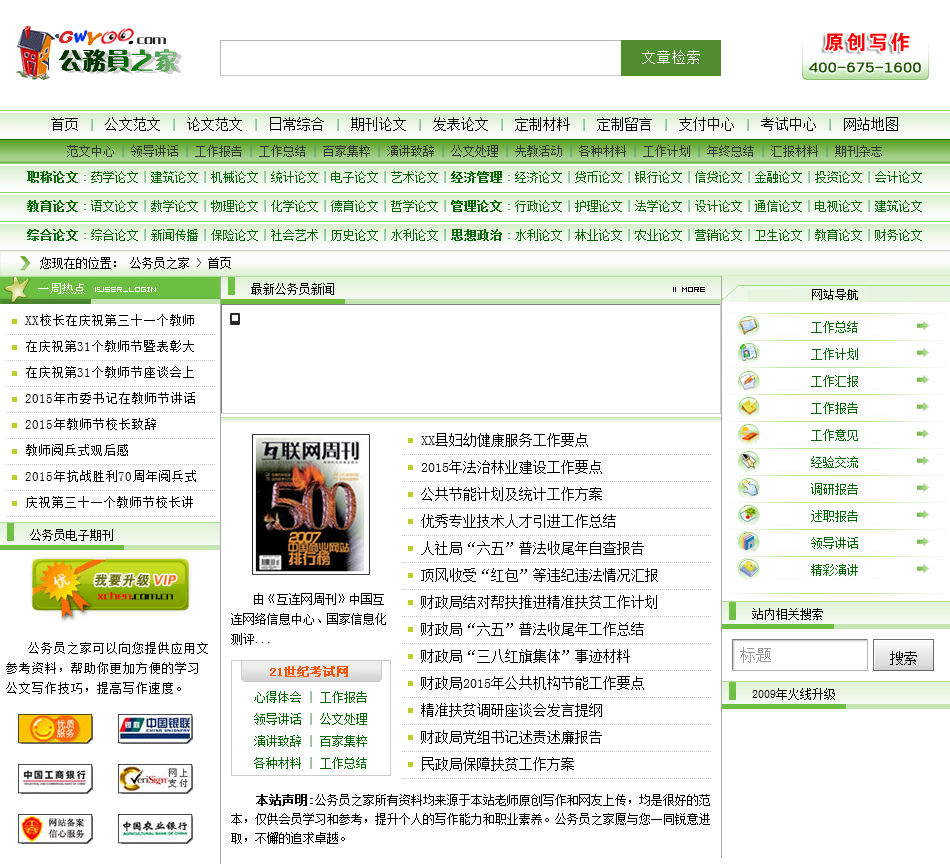Click the 网站备案信心服务 badge
The width and height of the screenshot is (950, 864).
point(55,829)
